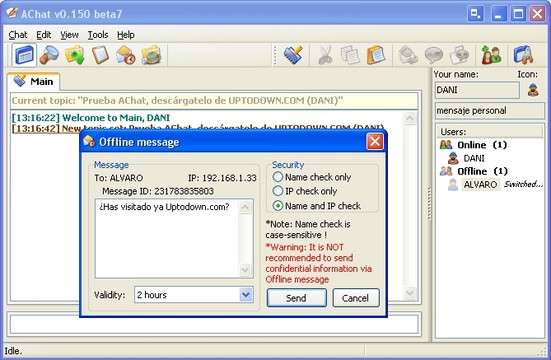Click the envelope with clock icon
The width and height of the screenshot is (551, 360).
[126, 55]
